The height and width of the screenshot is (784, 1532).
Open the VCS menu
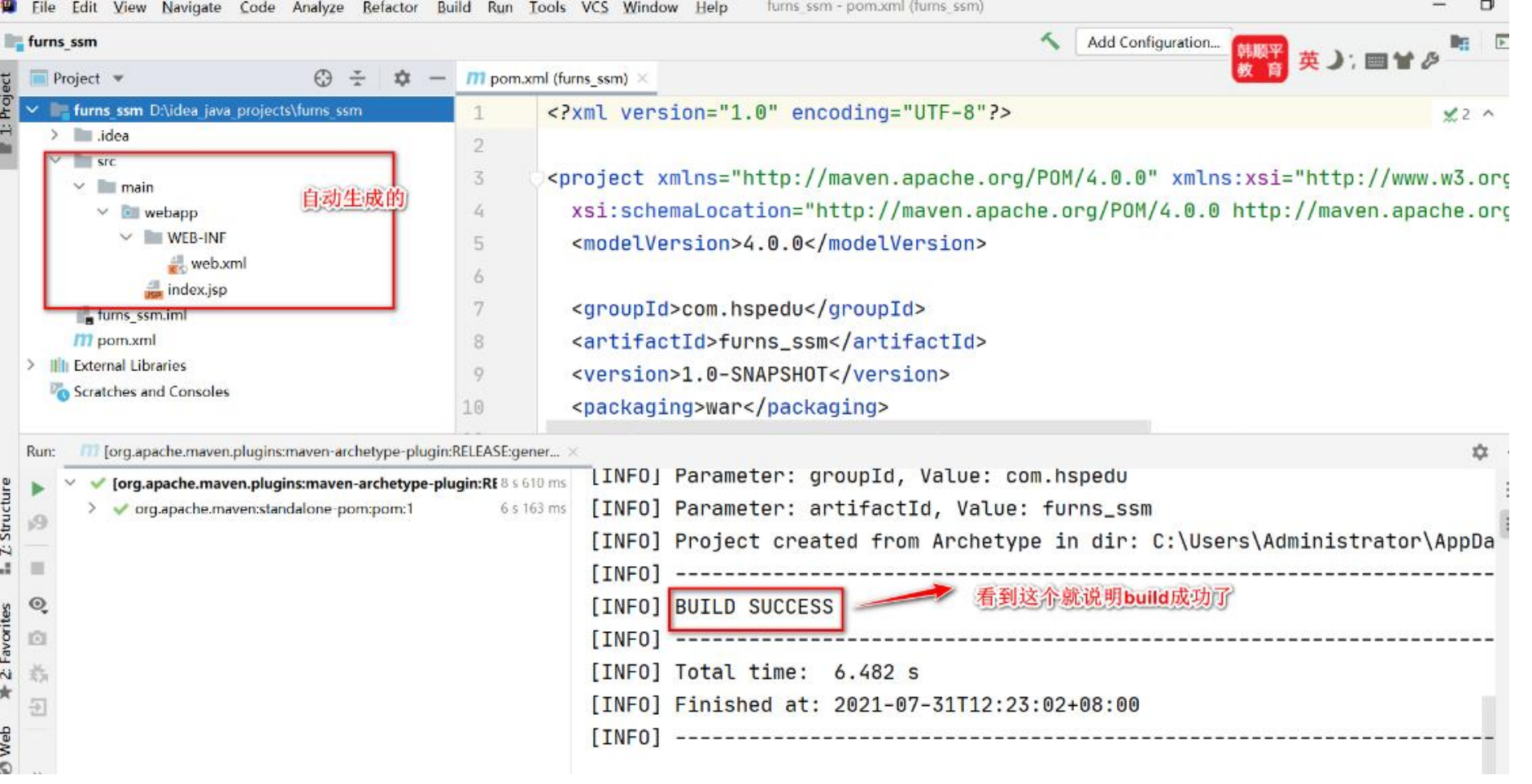pos(594,7)
